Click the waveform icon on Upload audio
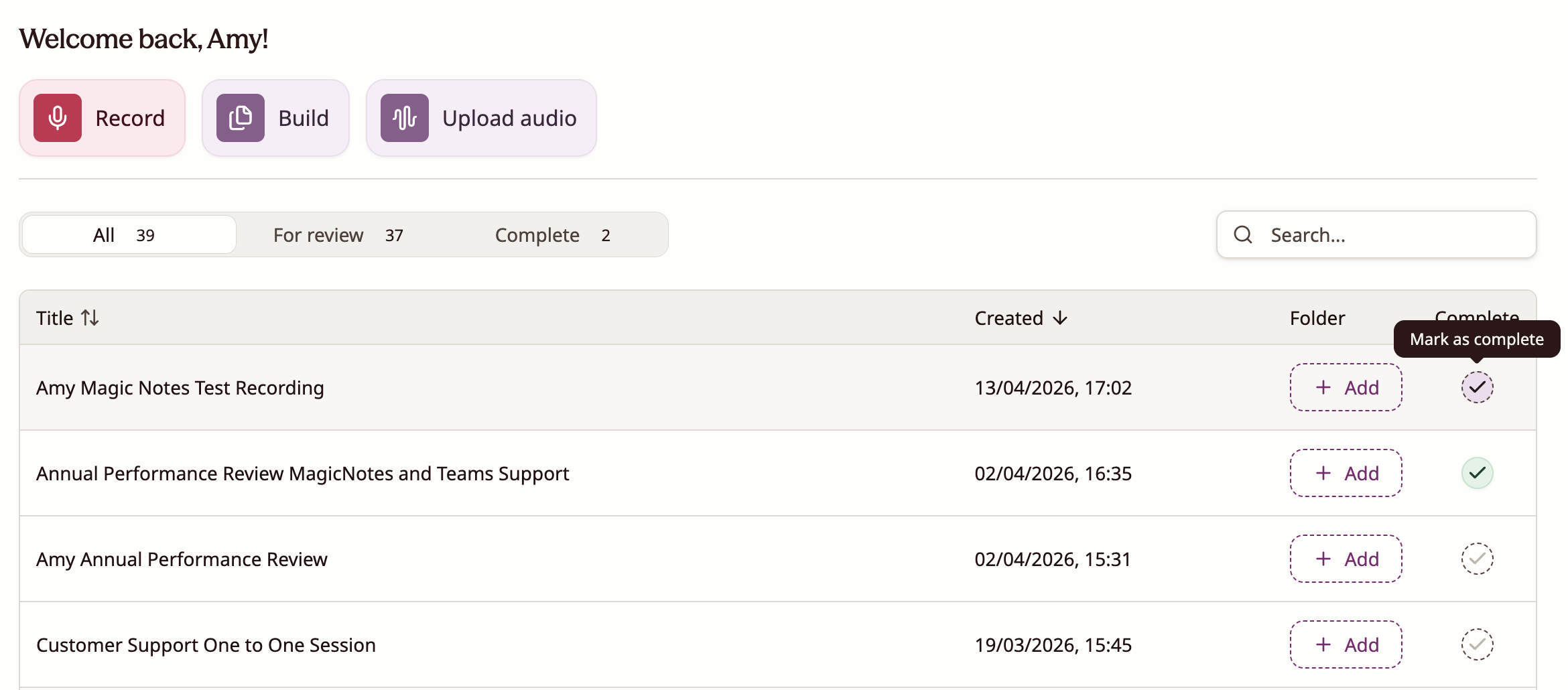 coord(403,118)
